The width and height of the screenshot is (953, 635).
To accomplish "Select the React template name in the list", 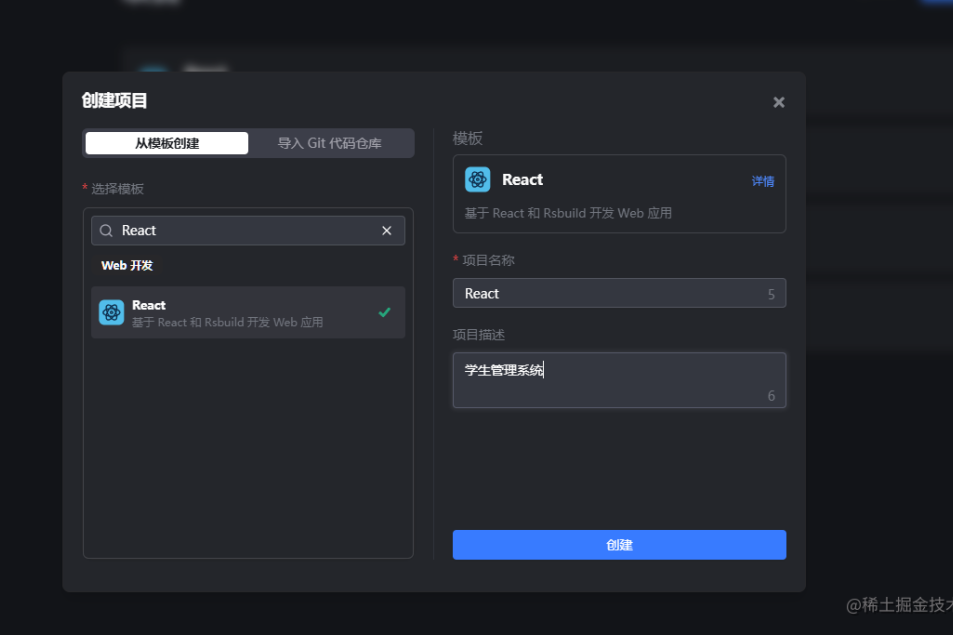I will pyautogui.click(x=149, y=305).
